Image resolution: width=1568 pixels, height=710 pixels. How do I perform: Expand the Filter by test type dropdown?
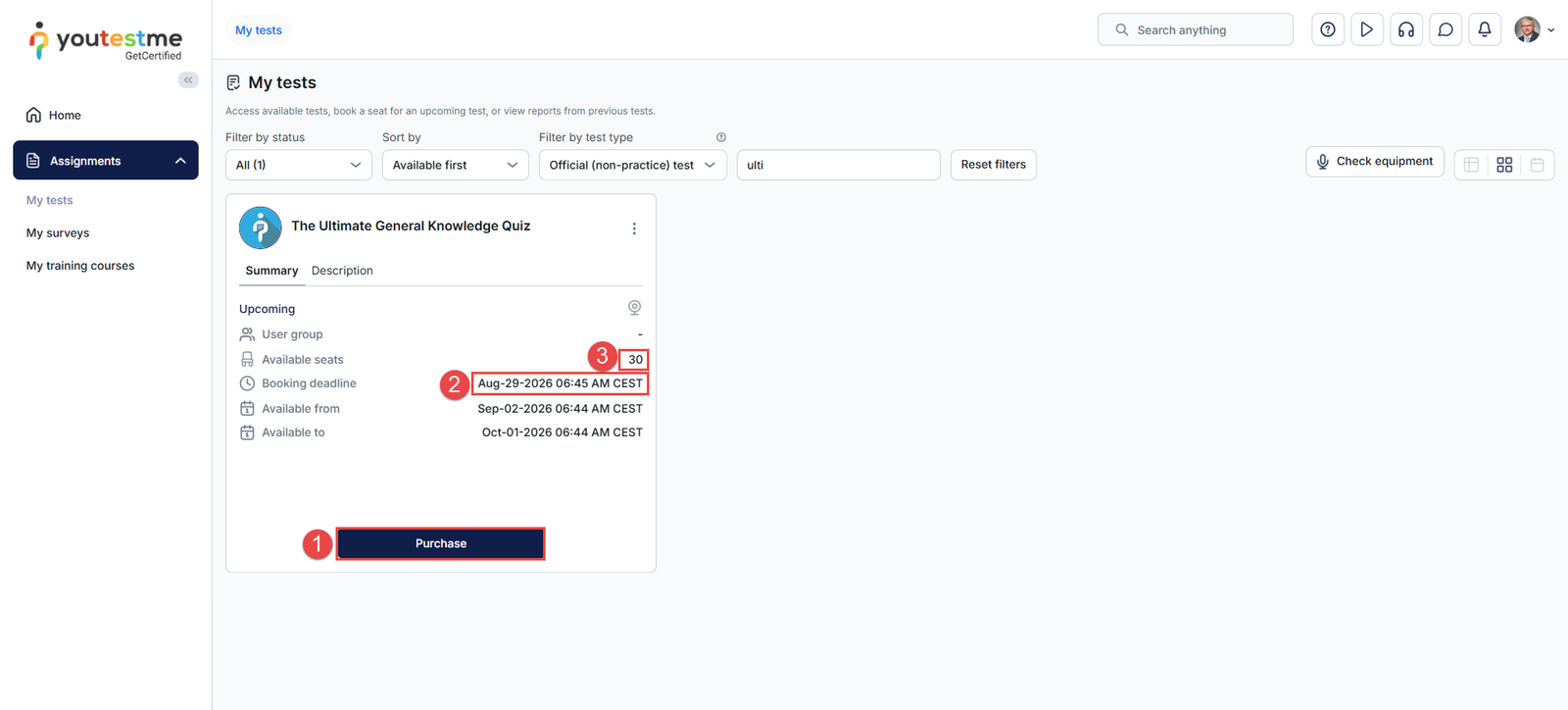(632, 165)
